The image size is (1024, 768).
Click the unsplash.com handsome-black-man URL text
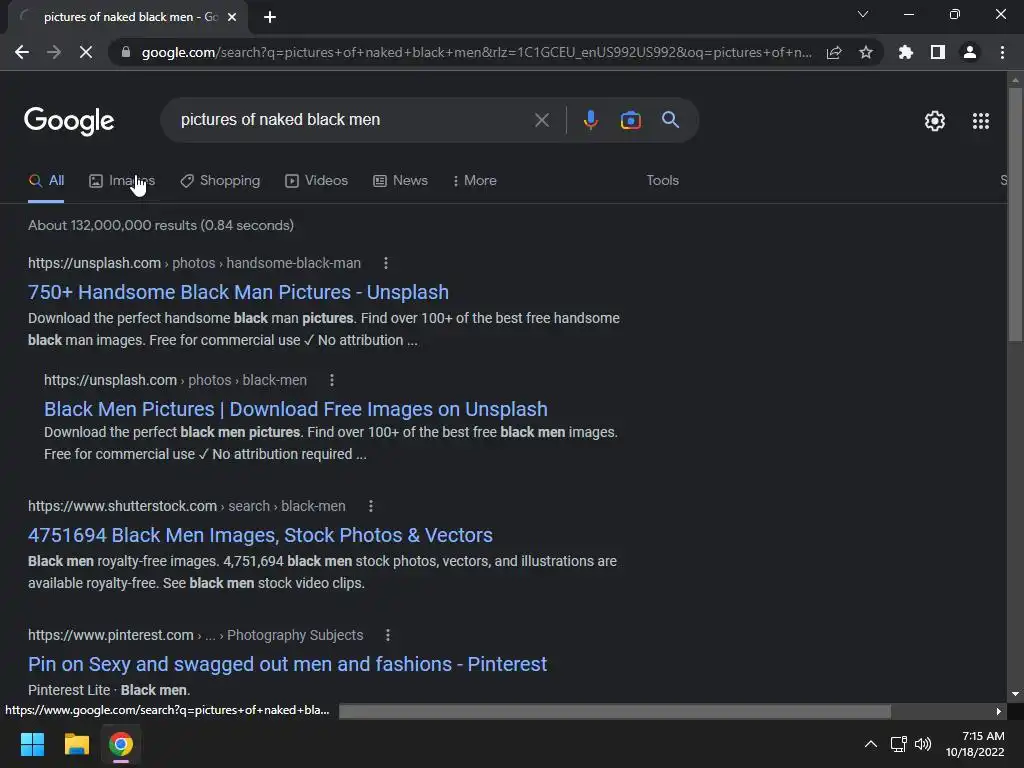[x=194, y=263]
